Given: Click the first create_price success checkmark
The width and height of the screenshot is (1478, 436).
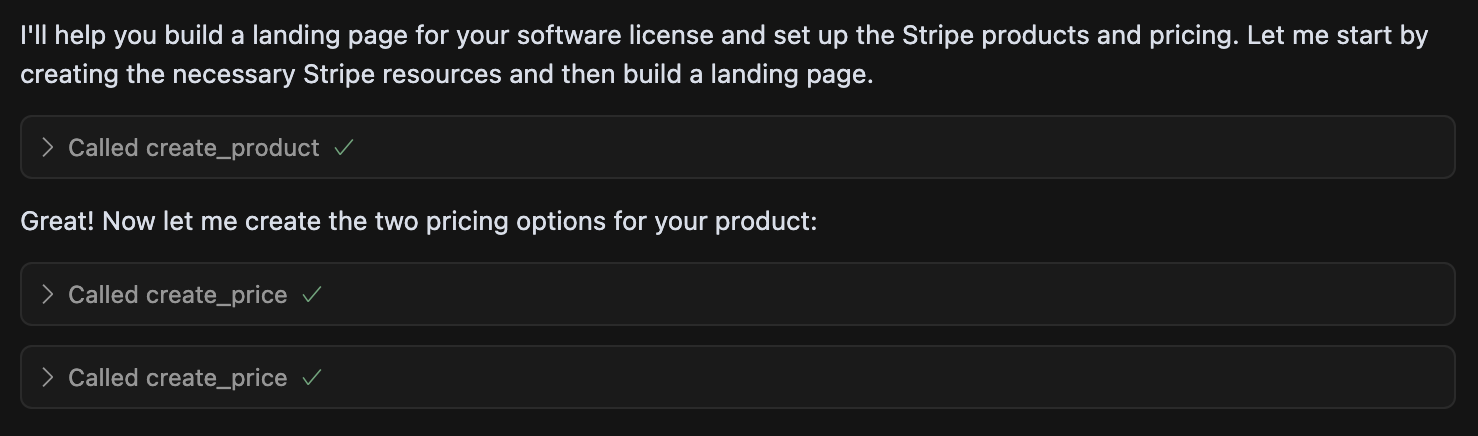Looking at the screenshot, I should click(312, 295).
